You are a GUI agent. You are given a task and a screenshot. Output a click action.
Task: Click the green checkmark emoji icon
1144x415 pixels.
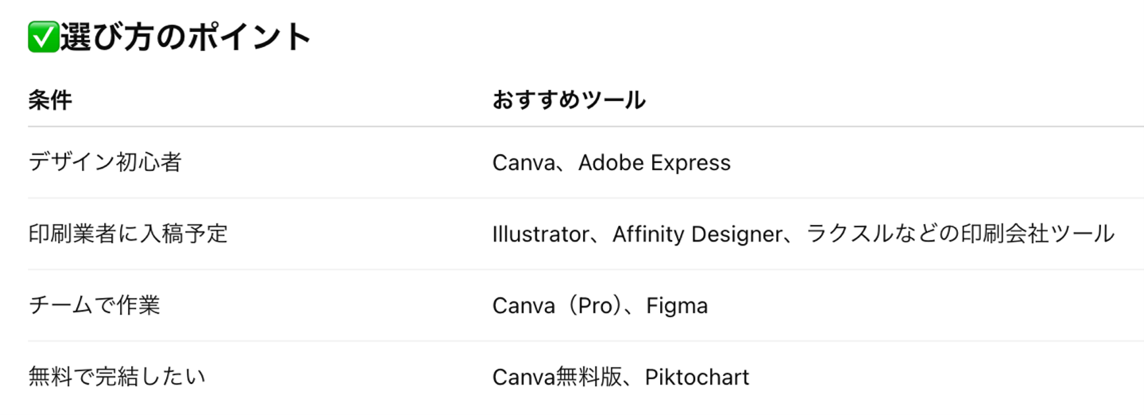click(x=42, y=37)
